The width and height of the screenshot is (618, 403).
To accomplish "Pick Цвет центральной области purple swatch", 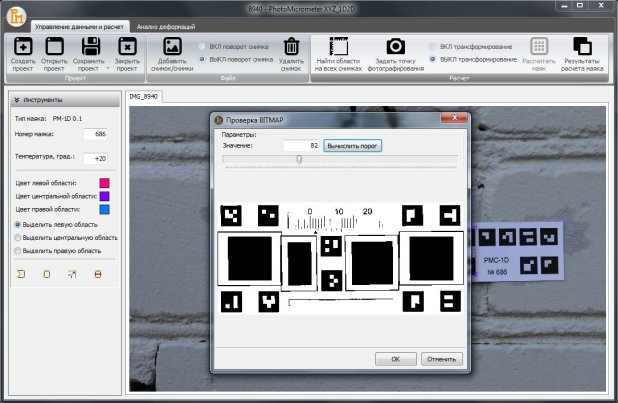I will [104, 196].
